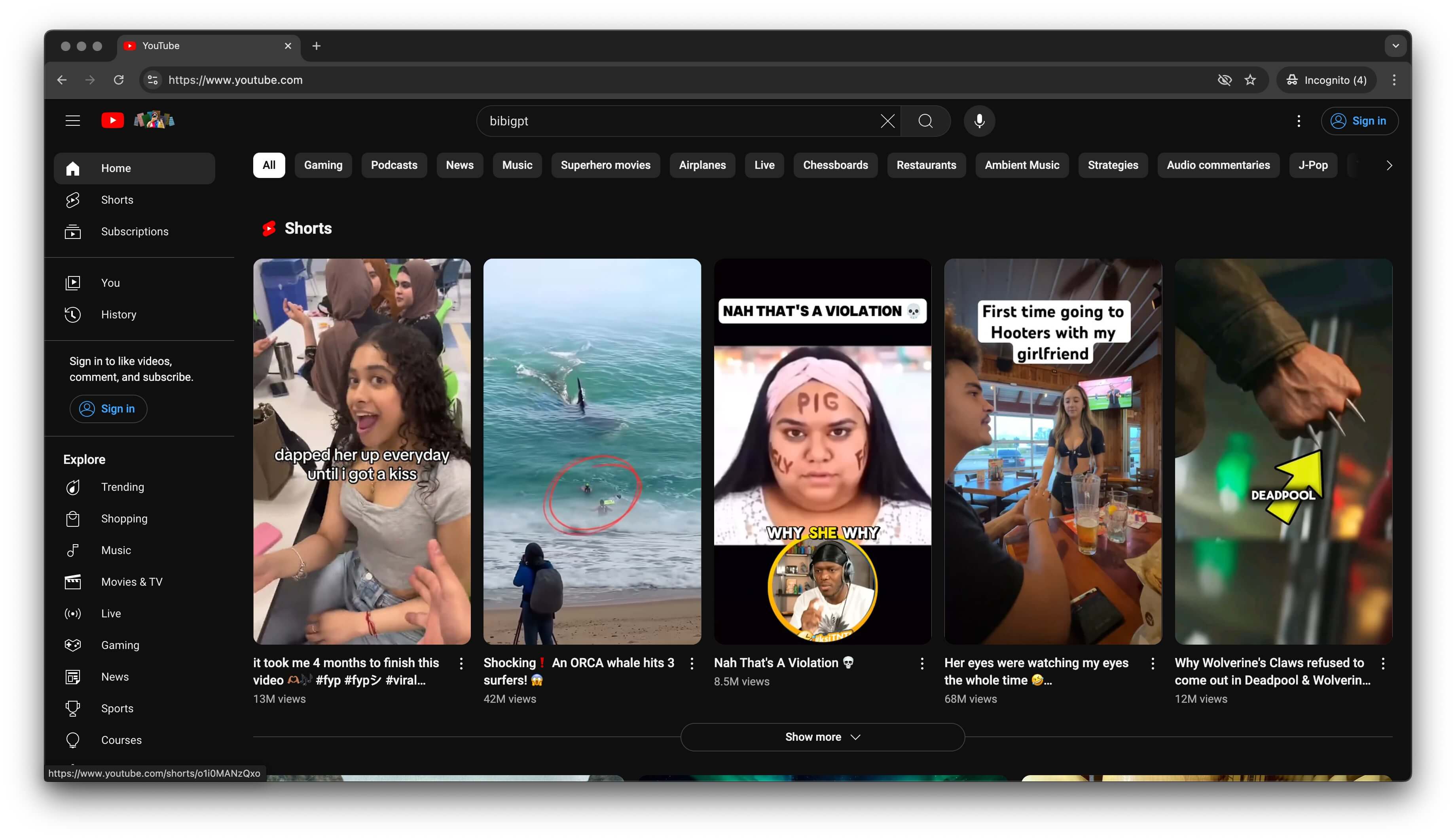Expand Shorts with Show more

coord(822,737)
